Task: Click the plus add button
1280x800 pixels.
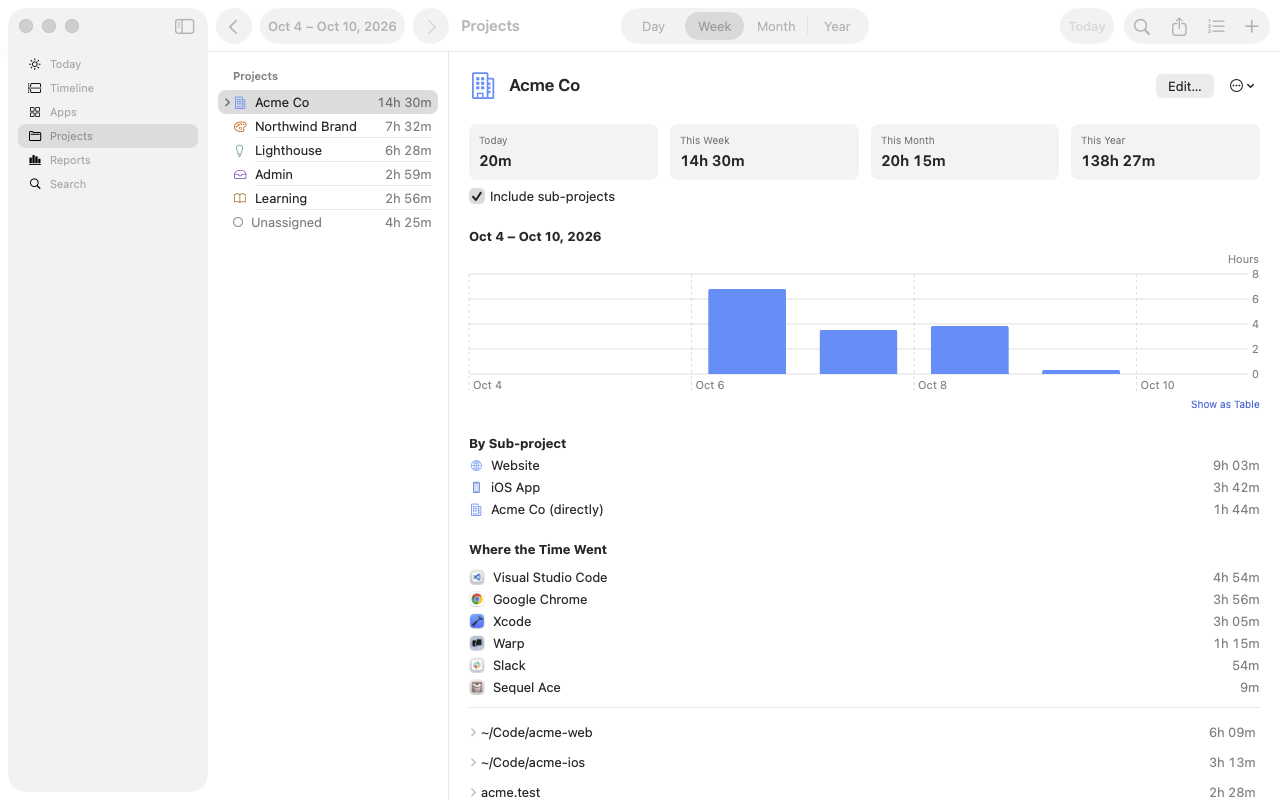Action: click(1251, 27)
